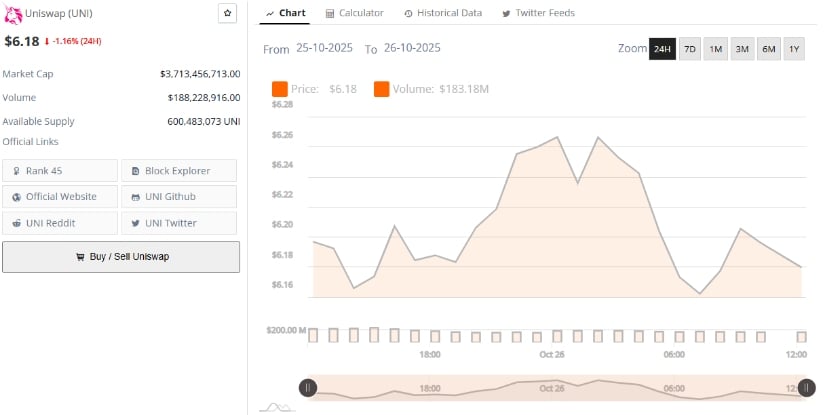Choose the 1Y zoom range

(794, 49)
